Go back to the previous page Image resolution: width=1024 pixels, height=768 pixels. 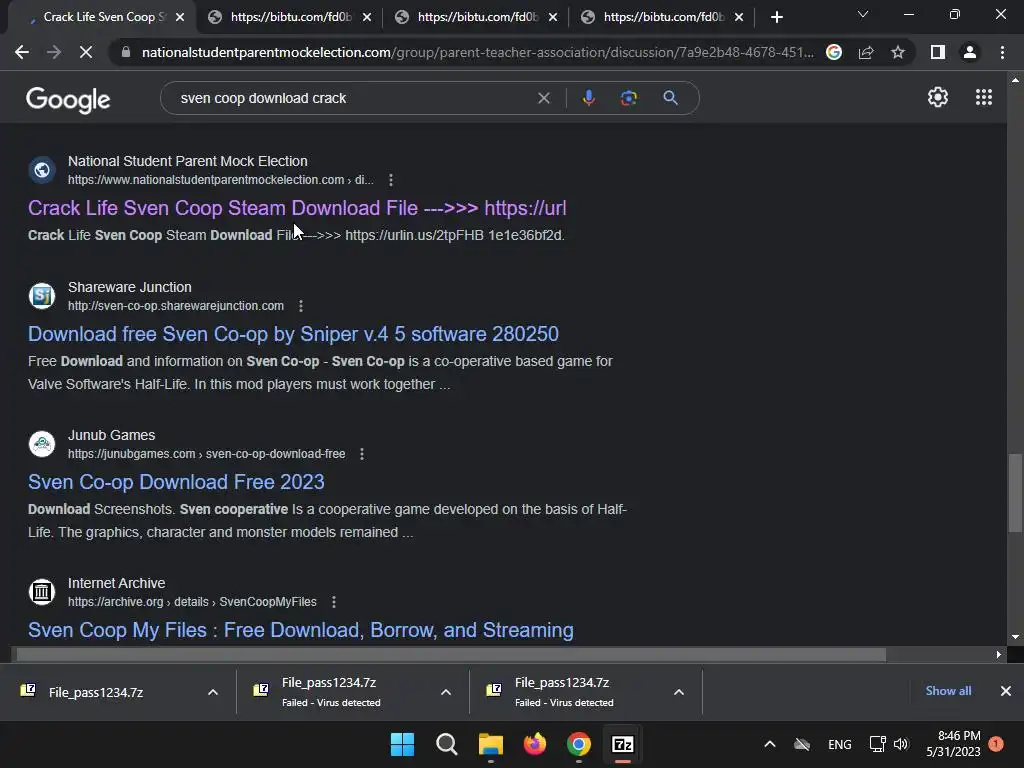(x=22, y=52)
